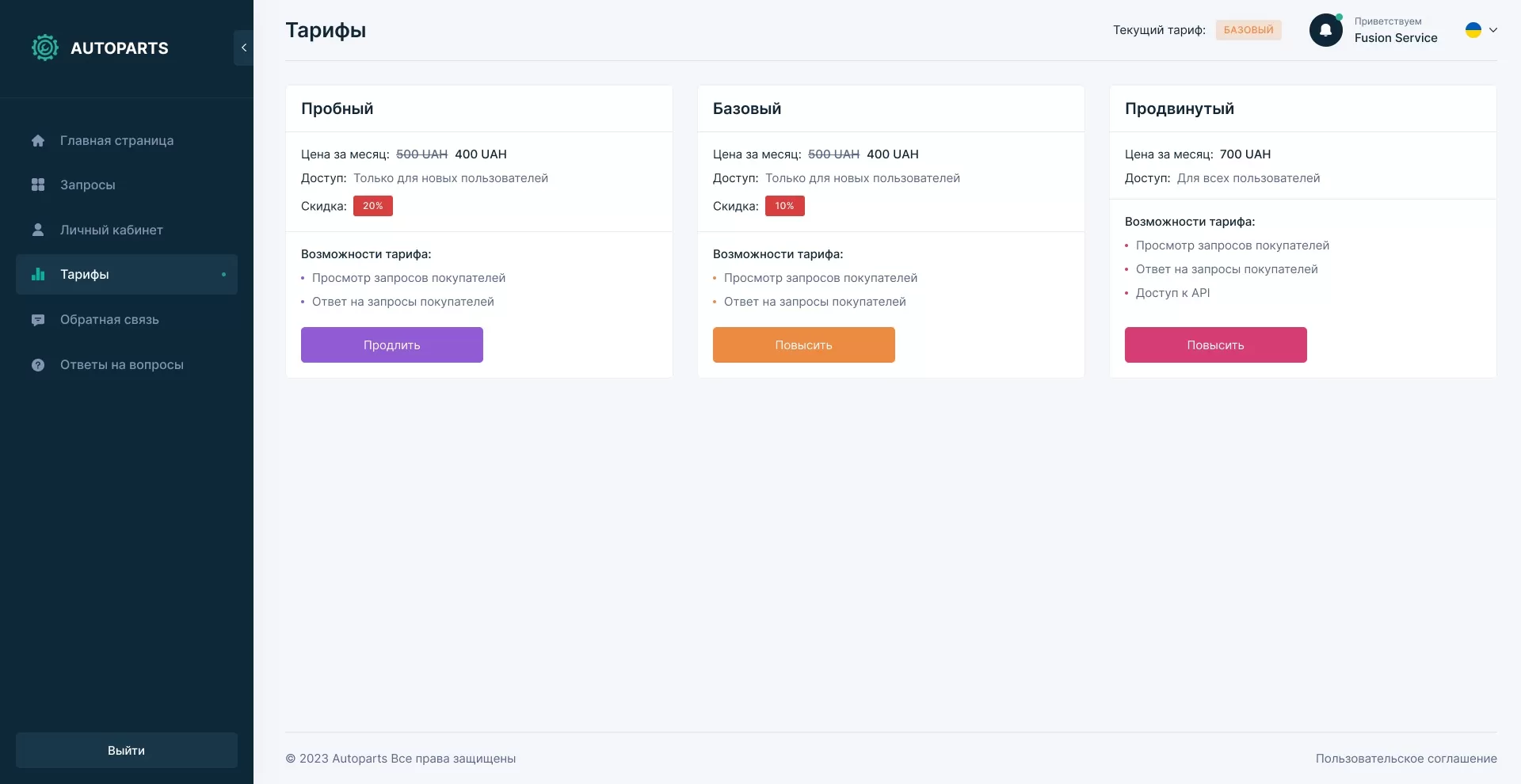Click the 700 UAH price

point(1245,154)
